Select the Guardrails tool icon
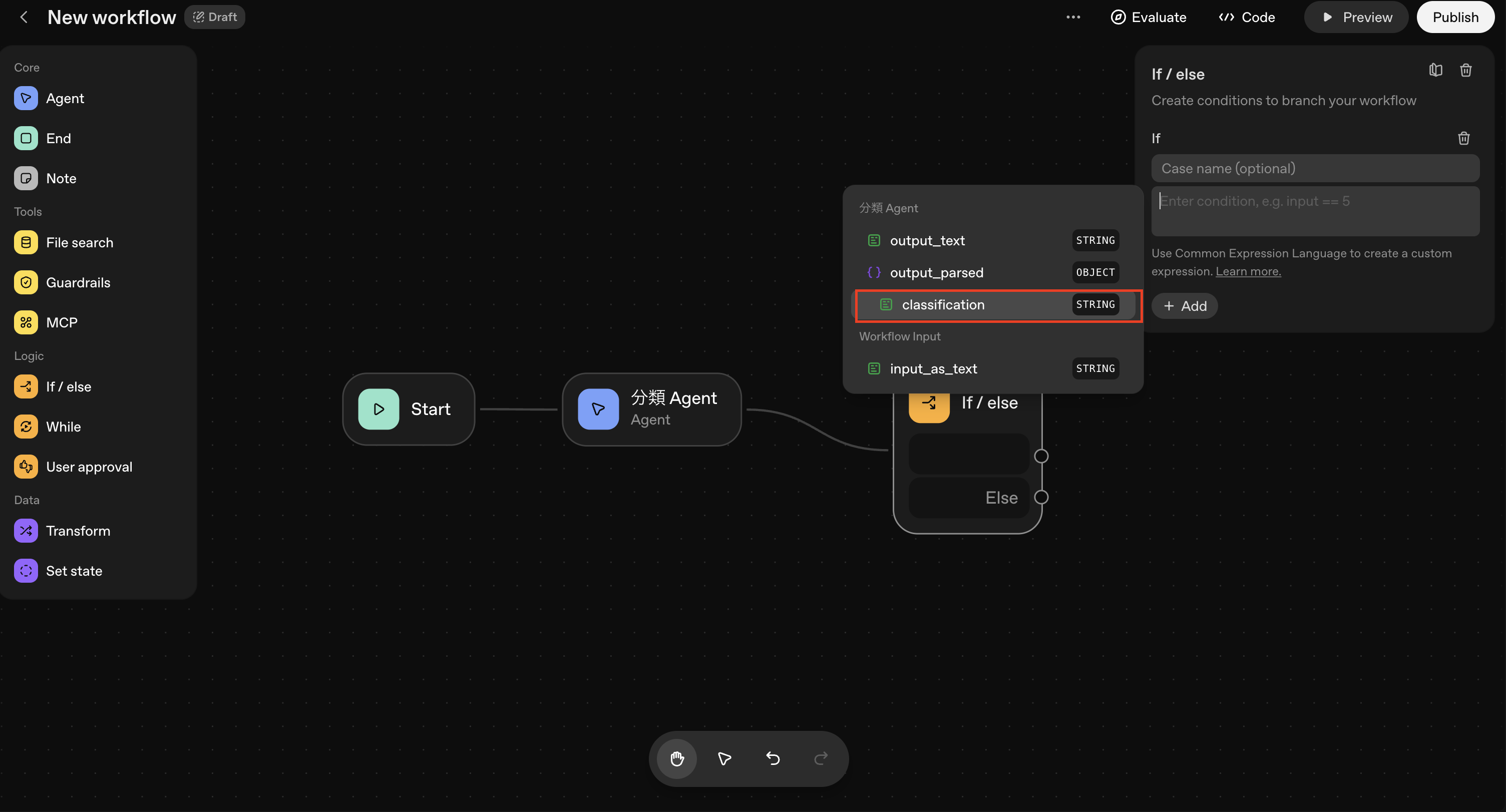The height and width of the screenshot is (812, 1506). [26, 282]
